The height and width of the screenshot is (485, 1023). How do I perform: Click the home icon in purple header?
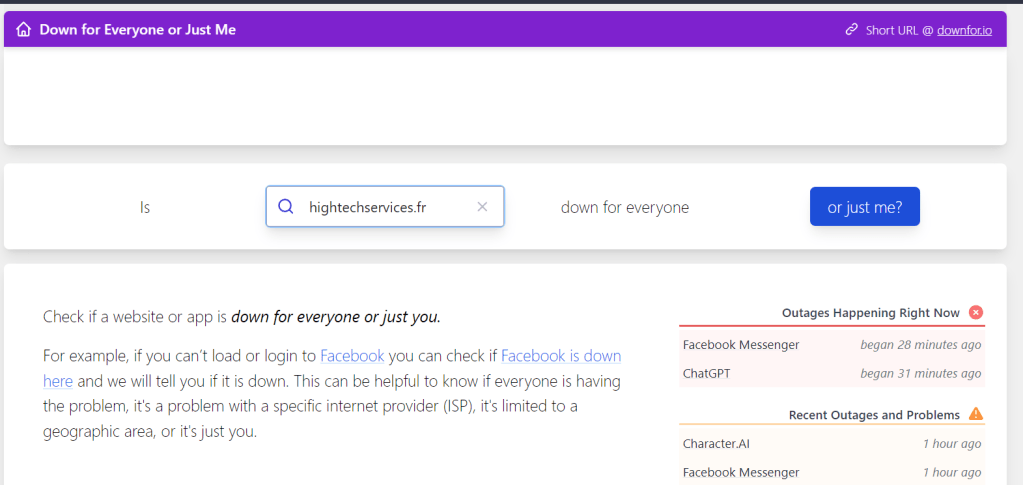click(24, 29)
